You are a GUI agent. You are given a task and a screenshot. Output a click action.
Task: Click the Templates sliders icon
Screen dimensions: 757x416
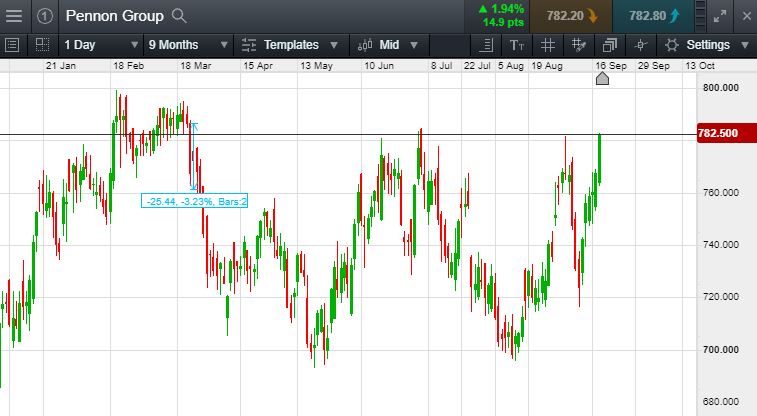tap(249, 45)
